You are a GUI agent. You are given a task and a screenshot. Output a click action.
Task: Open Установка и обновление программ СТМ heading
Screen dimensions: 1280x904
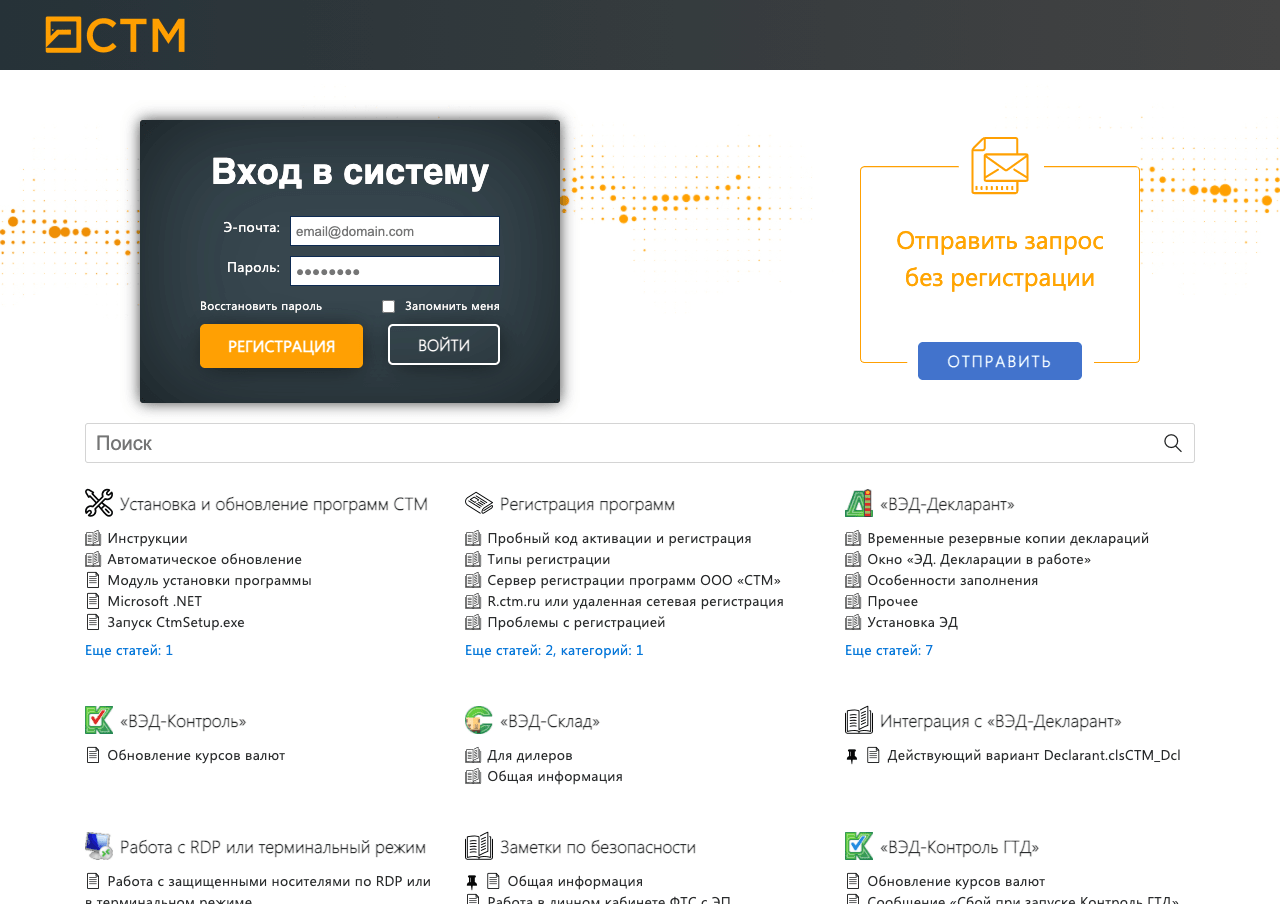(x=274, y=504)
